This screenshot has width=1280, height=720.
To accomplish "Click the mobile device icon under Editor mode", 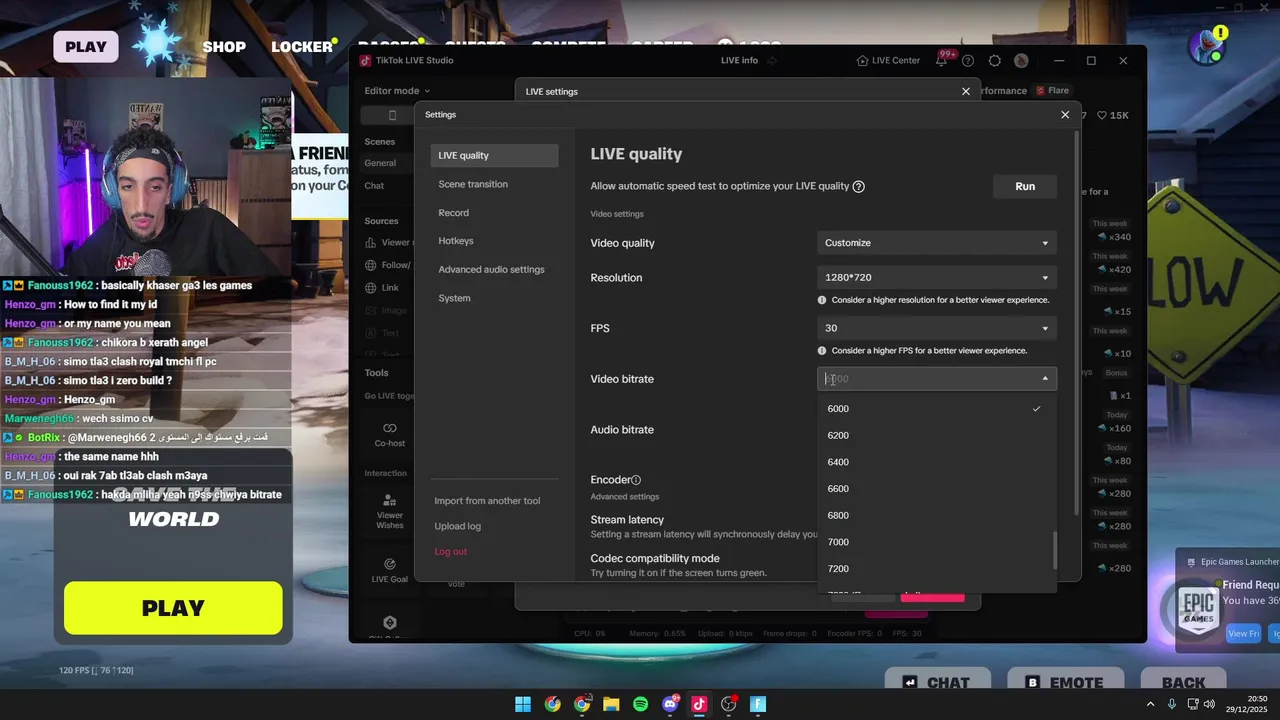I will (392, 115).
